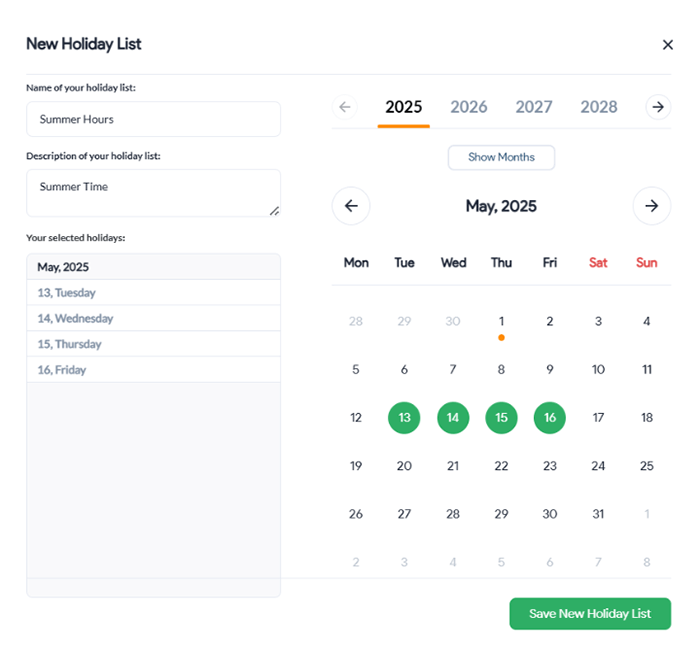This screenshot has width=700, height=649.
Task: Switch to the 2027 year tab
Action: click(x=534, y=107)
